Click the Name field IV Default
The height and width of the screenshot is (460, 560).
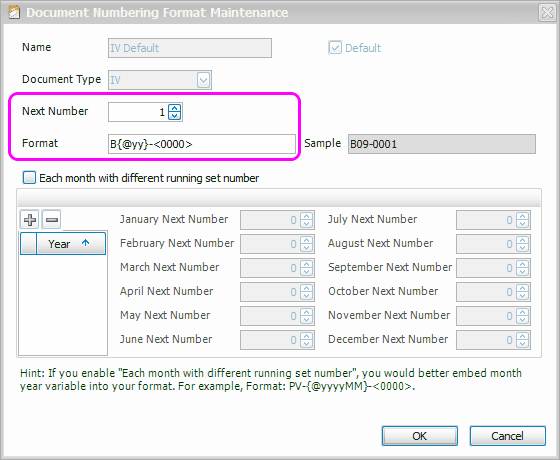tap(190, 48)
